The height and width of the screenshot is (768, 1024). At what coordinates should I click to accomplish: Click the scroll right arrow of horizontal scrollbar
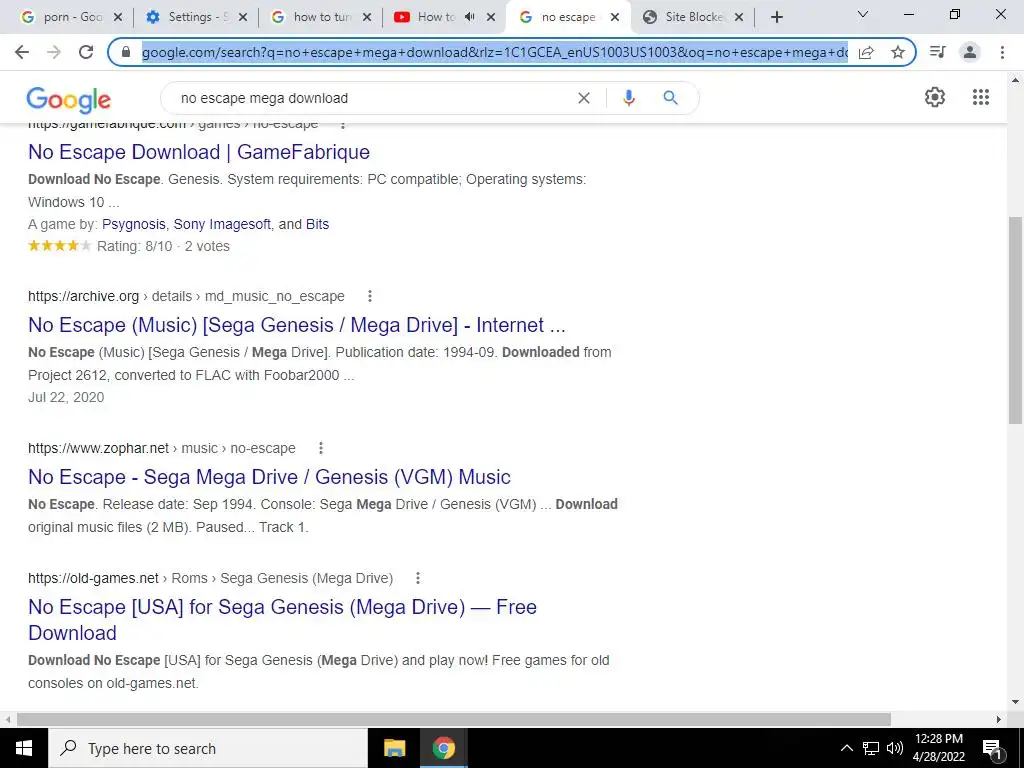[x=999, y=719]
